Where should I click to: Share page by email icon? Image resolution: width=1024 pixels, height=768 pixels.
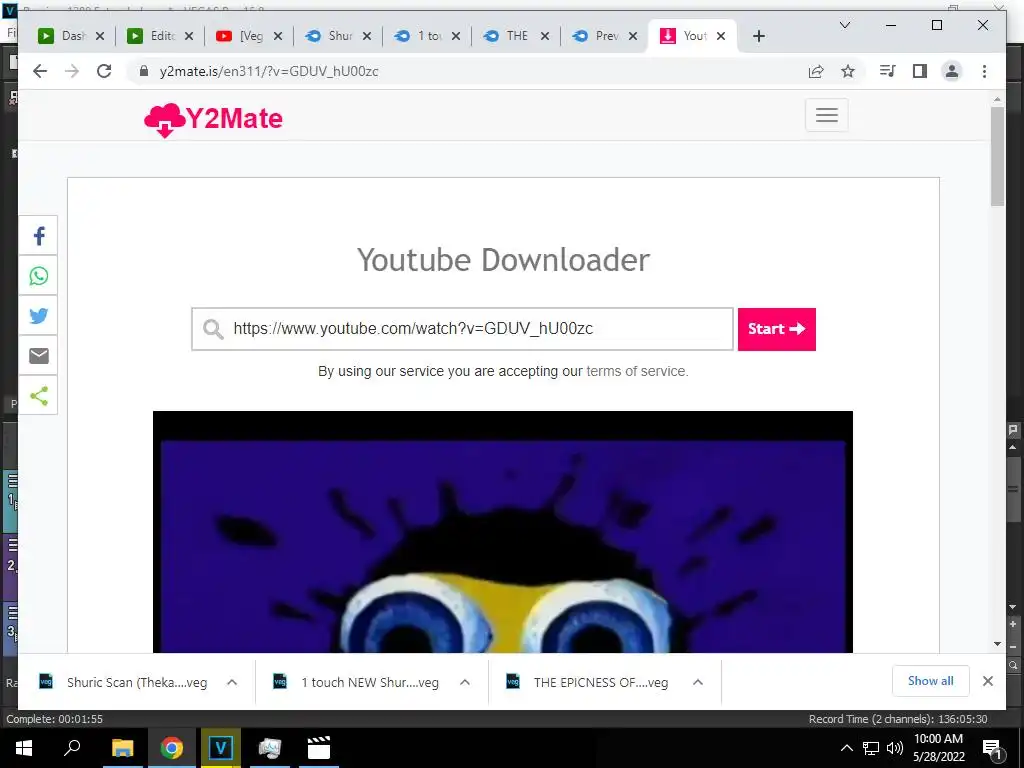[39, 355]
